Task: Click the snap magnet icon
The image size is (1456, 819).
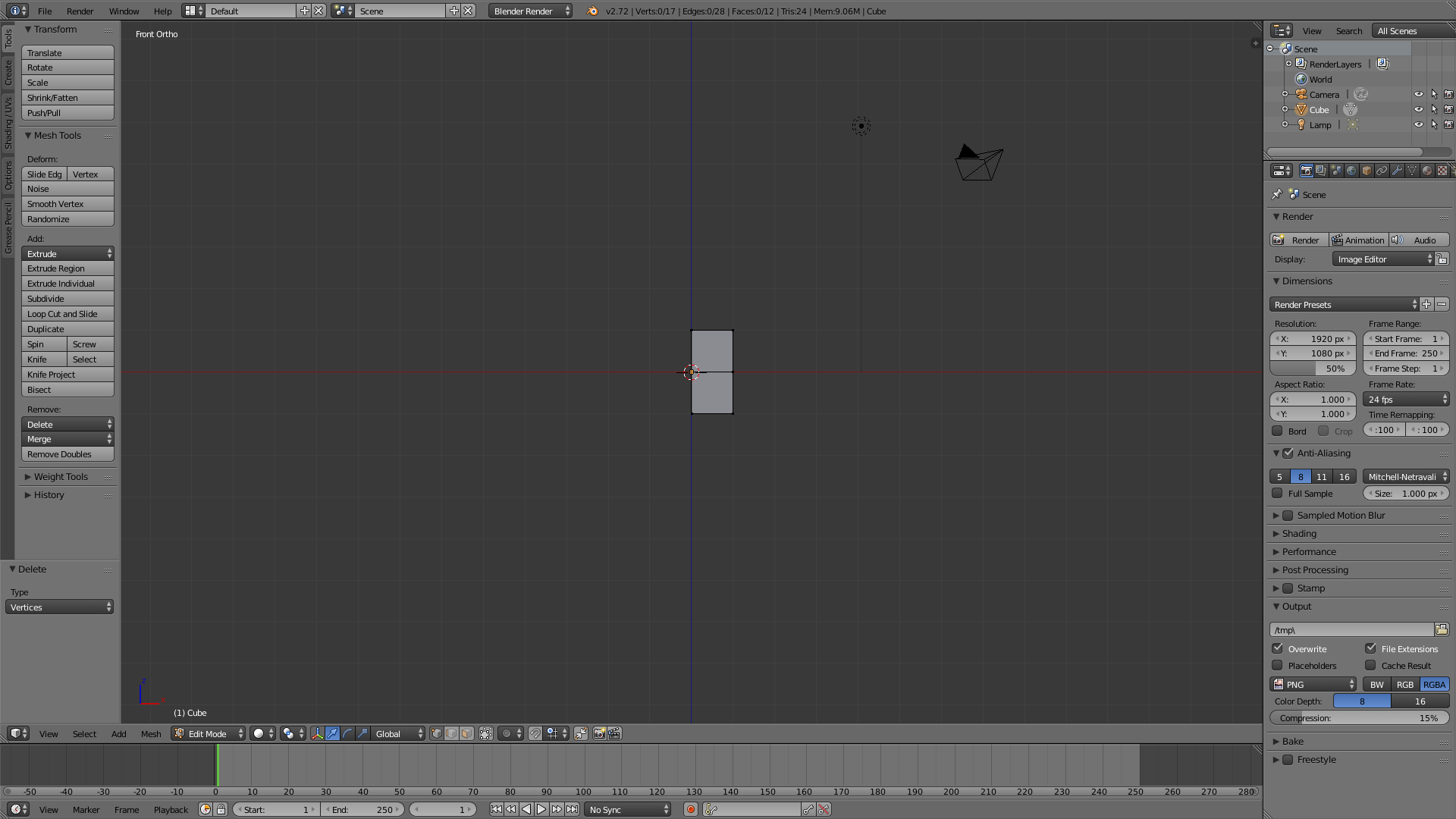Action: 535,733
